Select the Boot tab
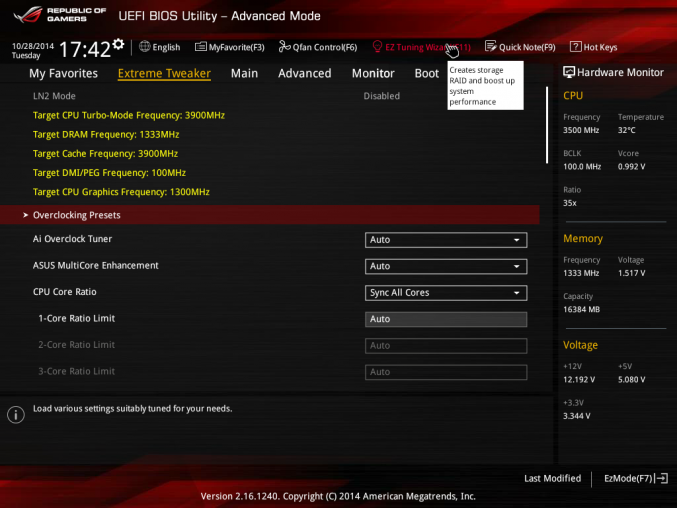 [x=427, y=73]
